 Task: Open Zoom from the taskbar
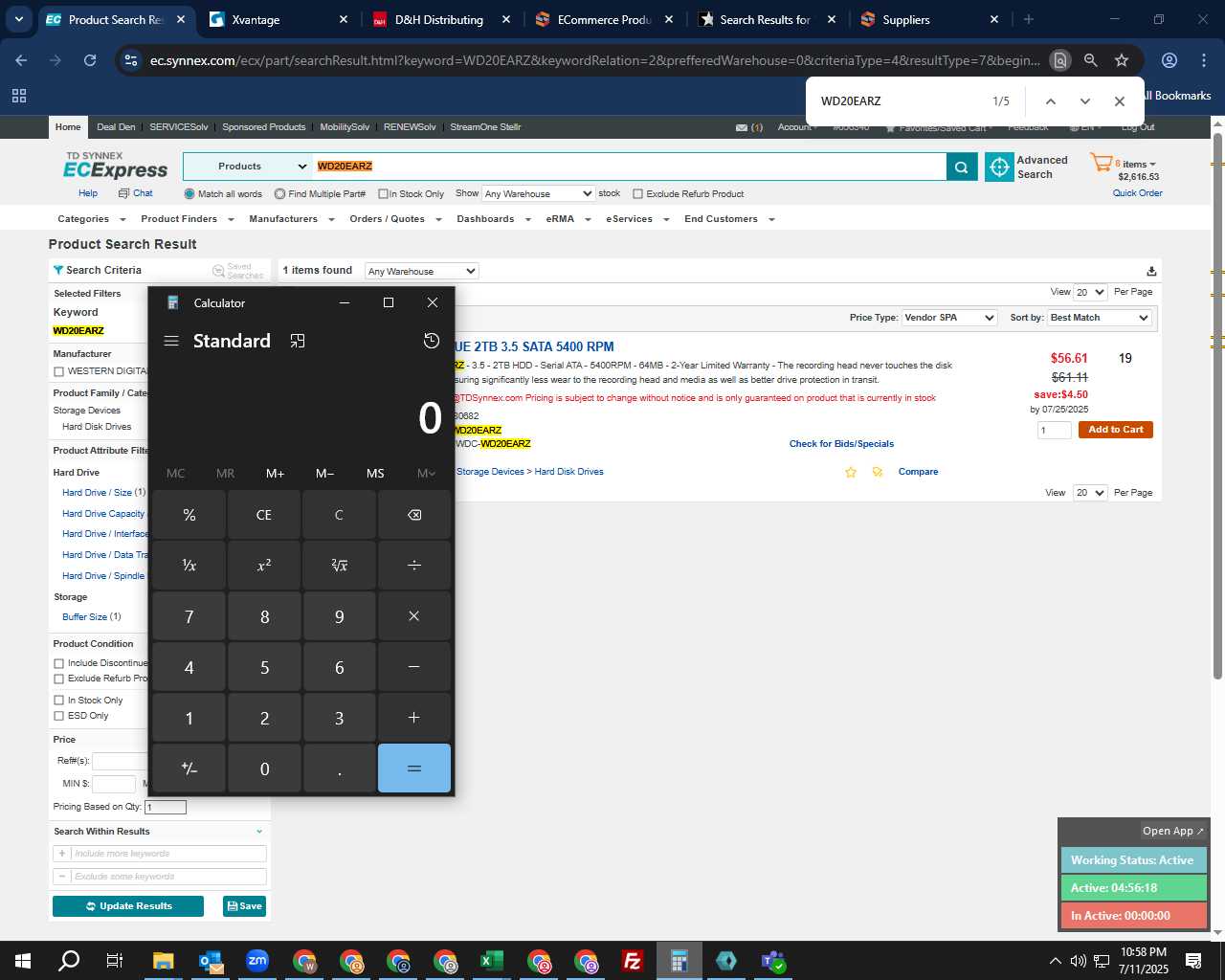click(x=257, y=961)
